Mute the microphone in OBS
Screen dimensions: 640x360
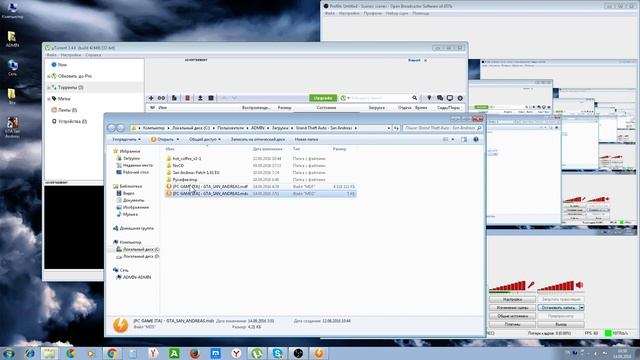pyautogui.click(x=531, y=285)
